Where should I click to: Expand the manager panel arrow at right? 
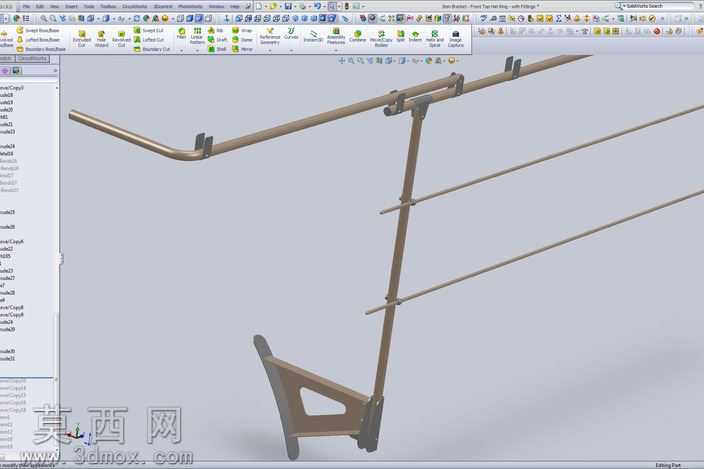pyautogui.click(x=55, y=71)
